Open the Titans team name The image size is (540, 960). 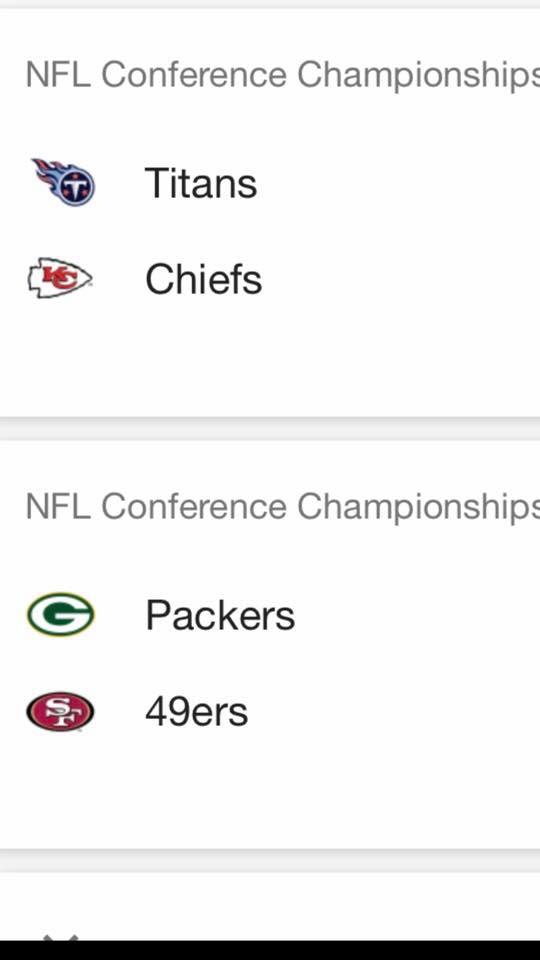click(x=201, y=183)
